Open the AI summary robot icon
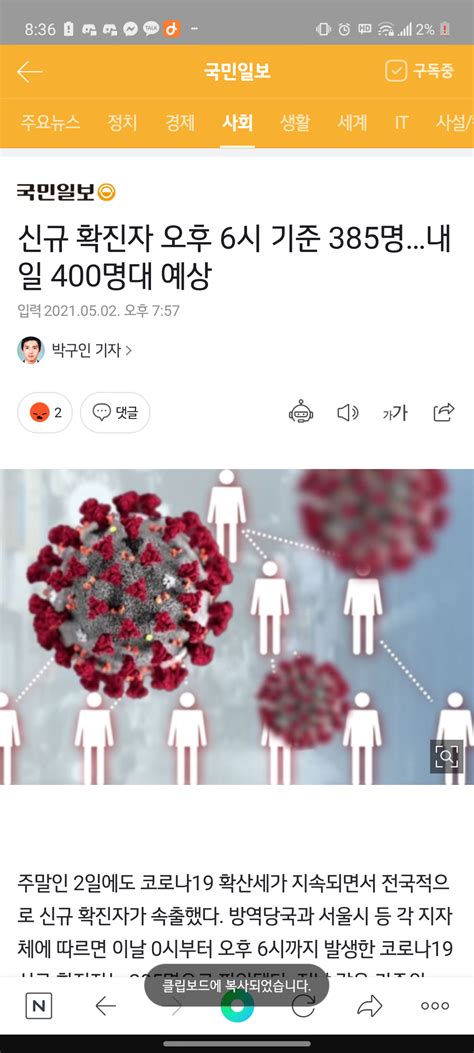 (x=301, y=412)
